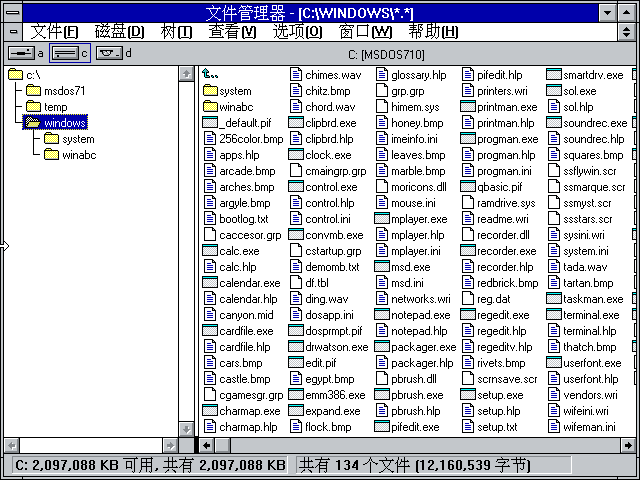Click file list horizontal scroll thumb
640x480 pixels.
pyautogui.click(x=222, y=445)
